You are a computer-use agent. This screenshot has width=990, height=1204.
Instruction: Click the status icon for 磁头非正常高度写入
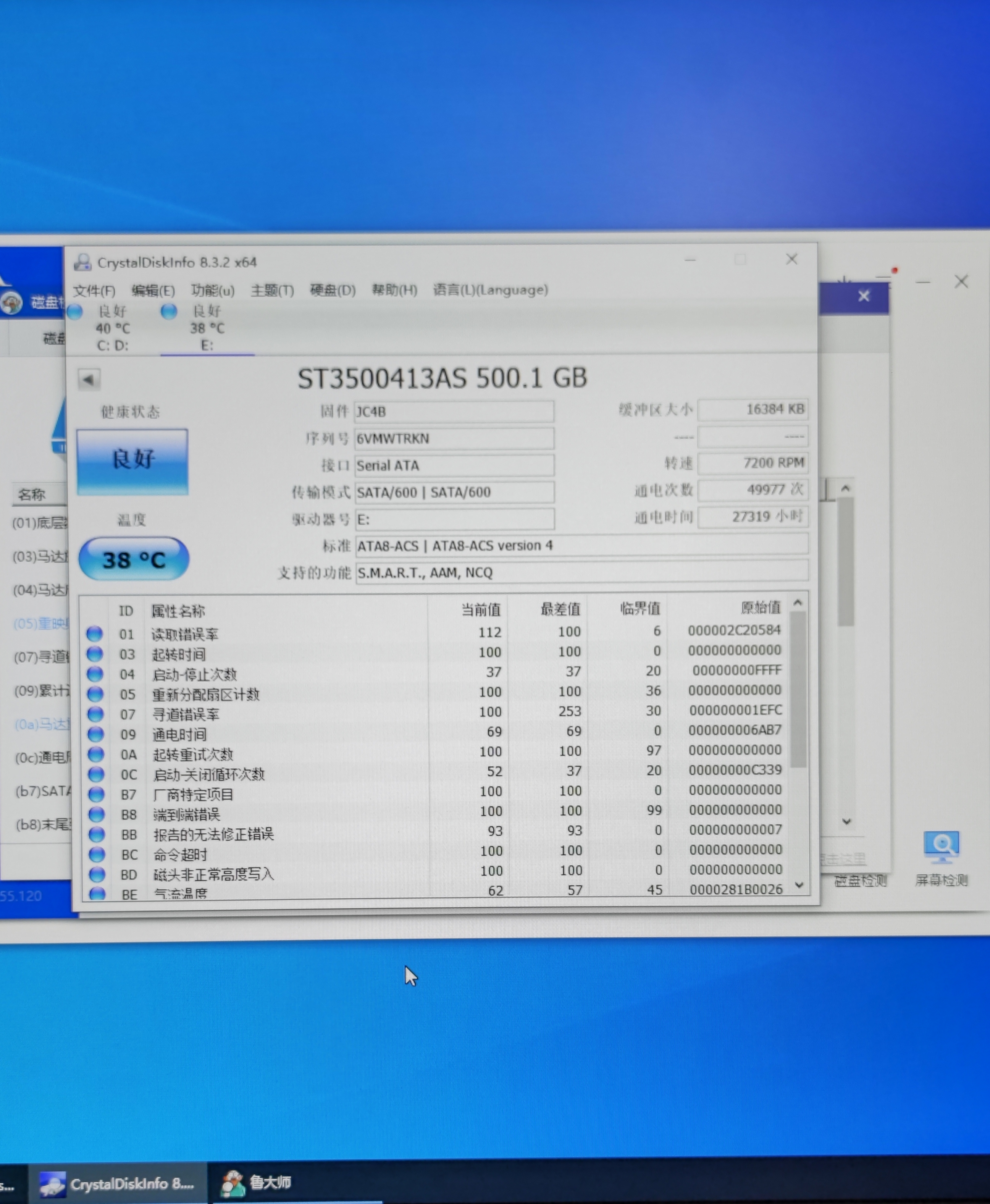pos(97,874)
